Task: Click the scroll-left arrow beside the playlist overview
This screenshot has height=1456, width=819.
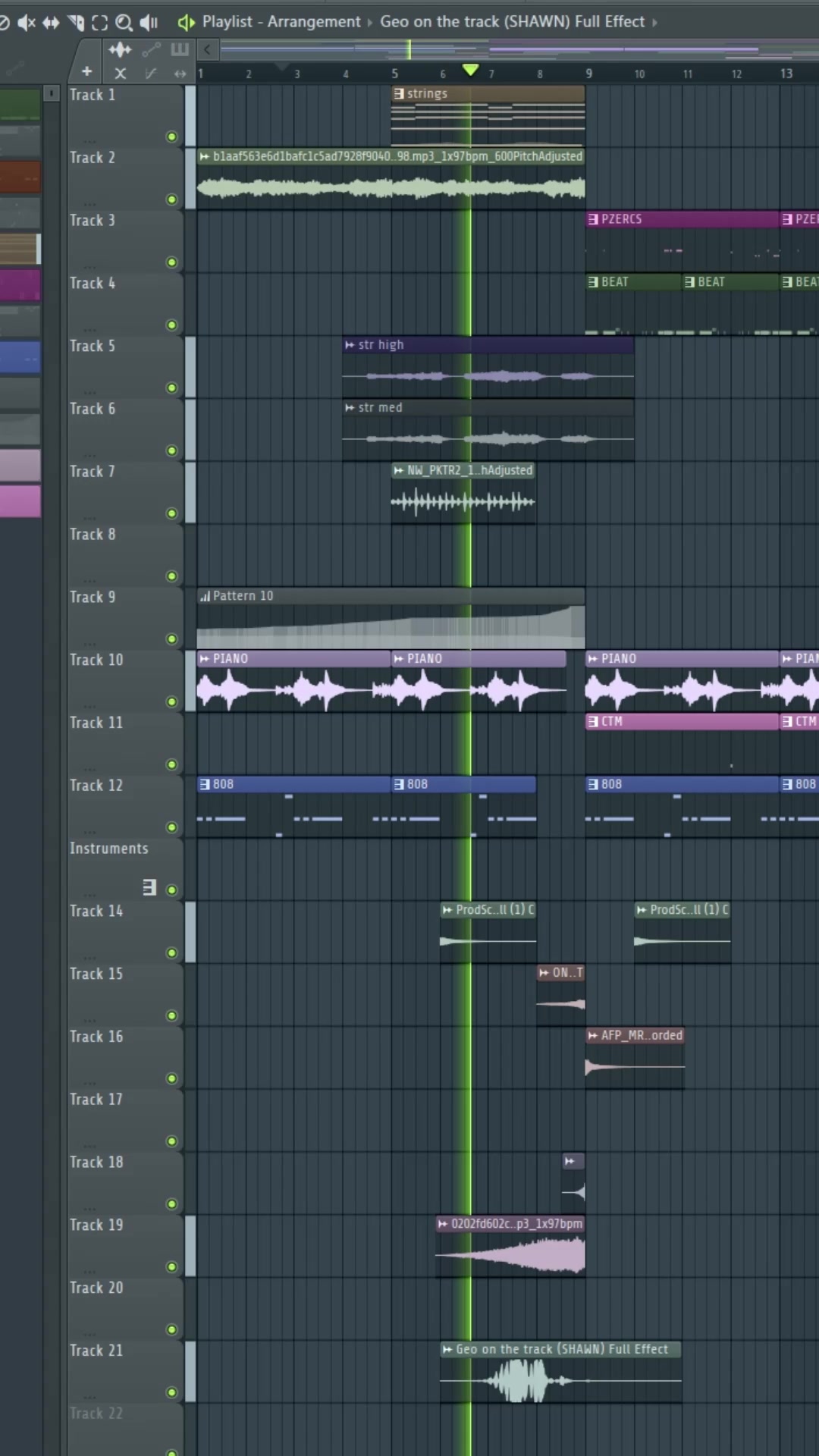Action: coord(207,50)
